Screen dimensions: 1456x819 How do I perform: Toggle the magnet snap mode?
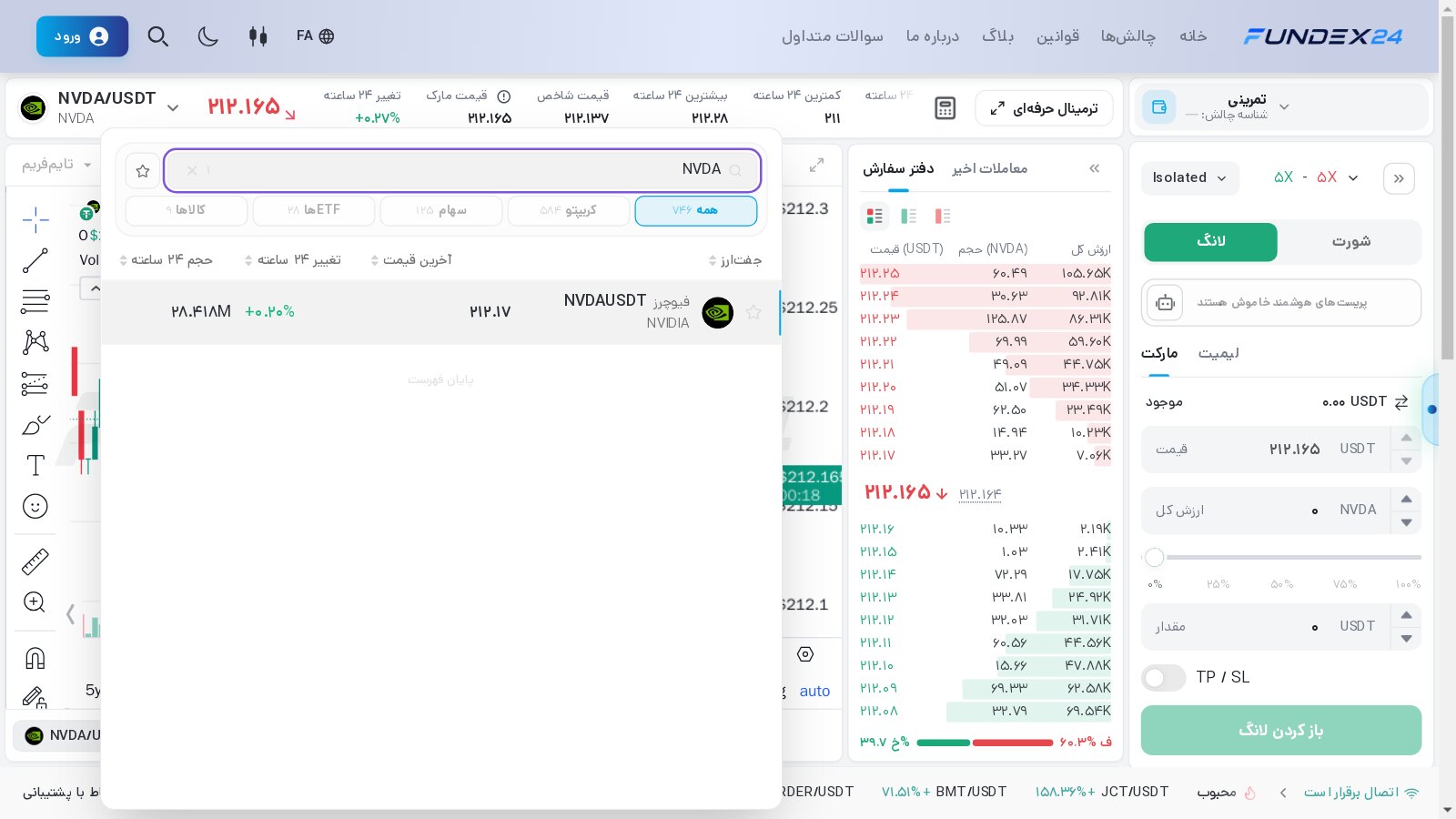tap(35, 658)
